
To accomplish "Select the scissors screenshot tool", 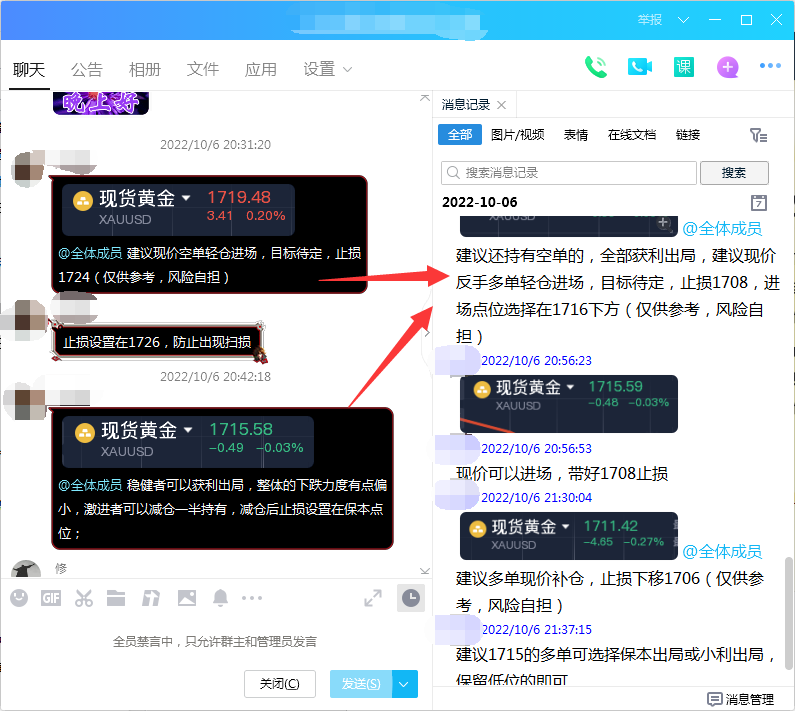I will click(84, 598).
